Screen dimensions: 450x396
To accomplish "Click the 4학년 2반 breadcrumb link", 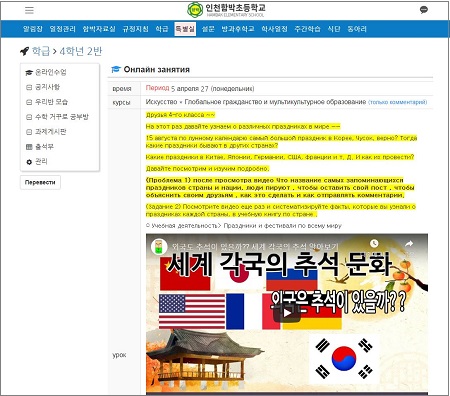I will 81,51.
